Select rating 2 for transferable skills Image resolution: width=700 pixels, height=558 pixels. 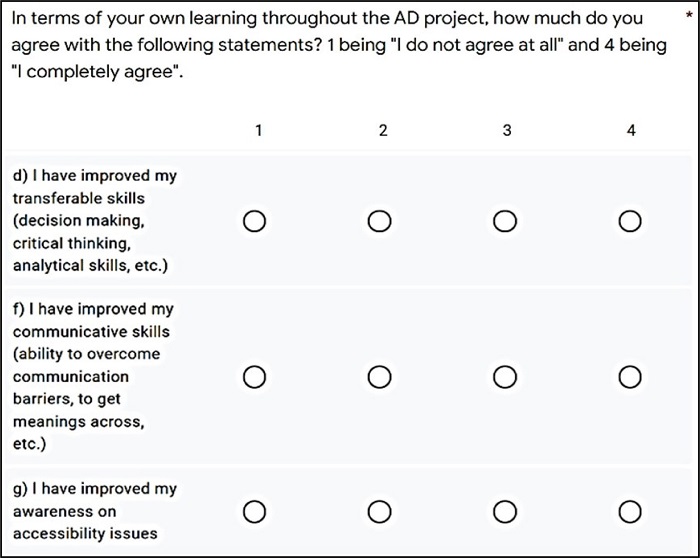pos(379,221)
